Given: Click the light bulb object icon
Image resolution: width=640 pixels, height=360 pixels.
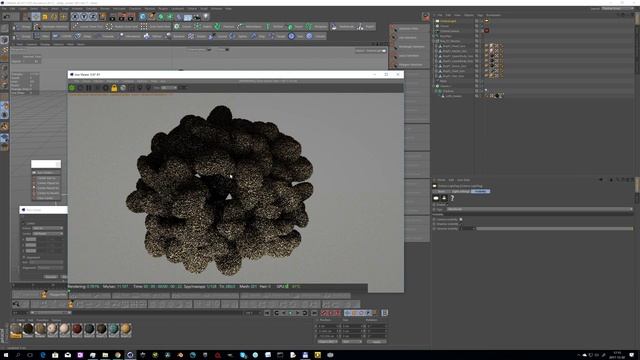Looking at the screenshot, I should (x=206, y=17).
